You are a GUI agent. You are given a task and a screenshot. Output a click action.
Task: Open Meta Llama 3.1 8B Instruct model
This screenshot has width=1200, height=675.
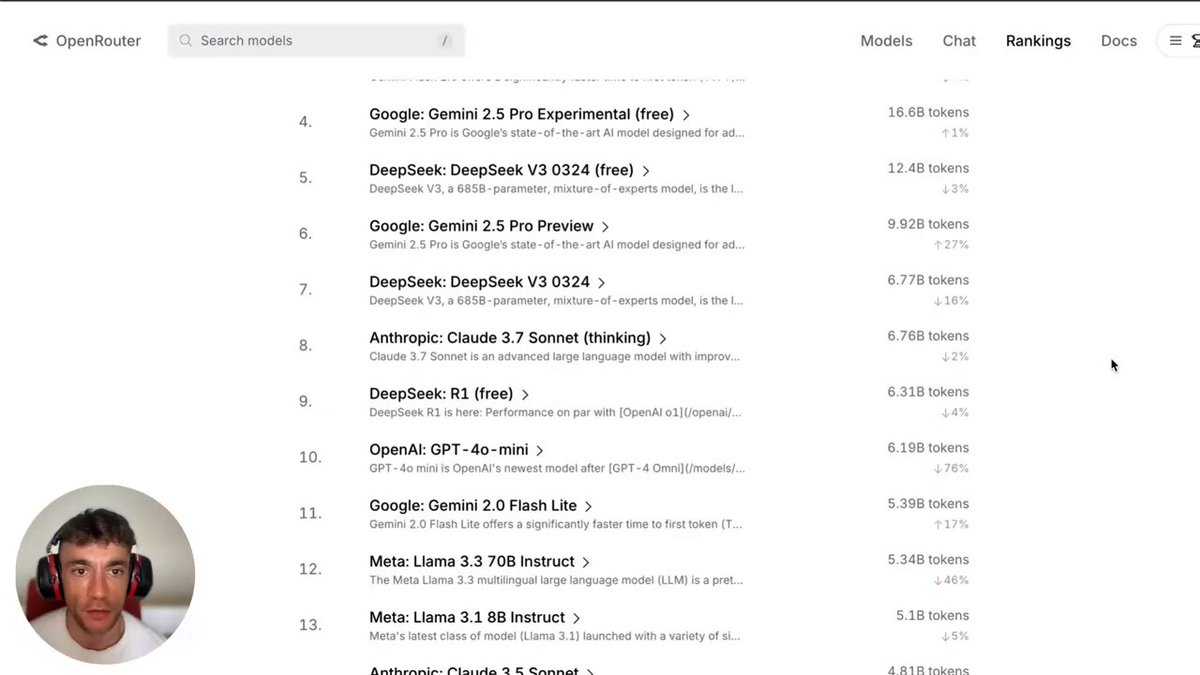[467, 618]
